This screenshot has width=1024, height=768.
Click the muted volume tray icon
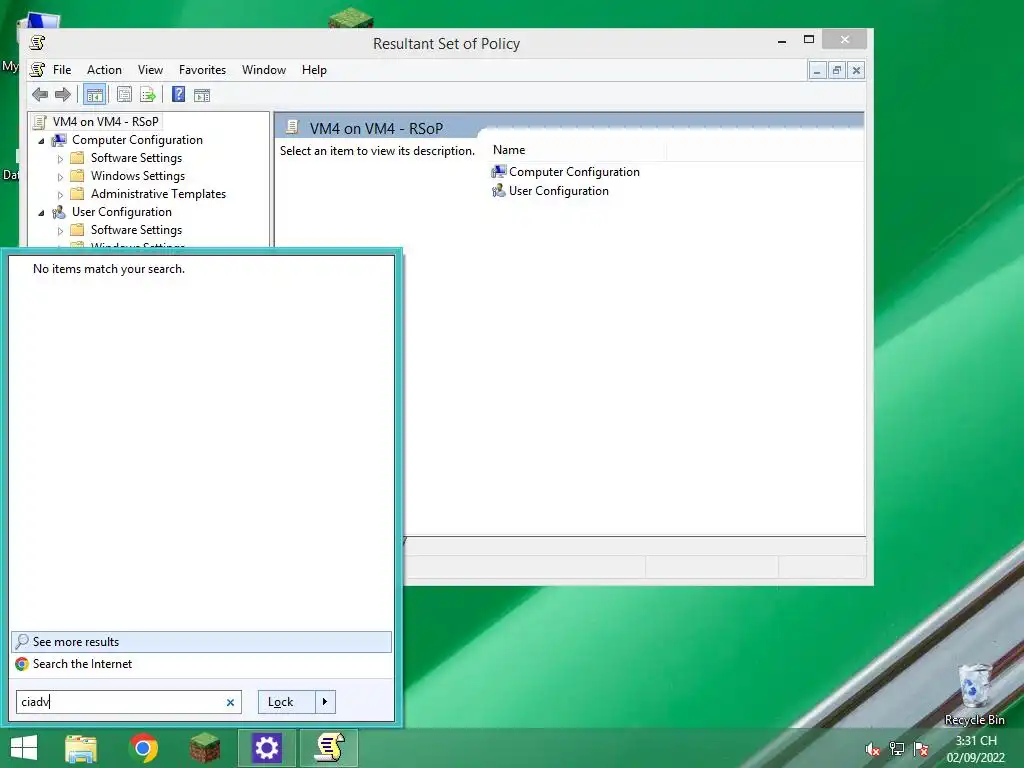tap(872, 749)
